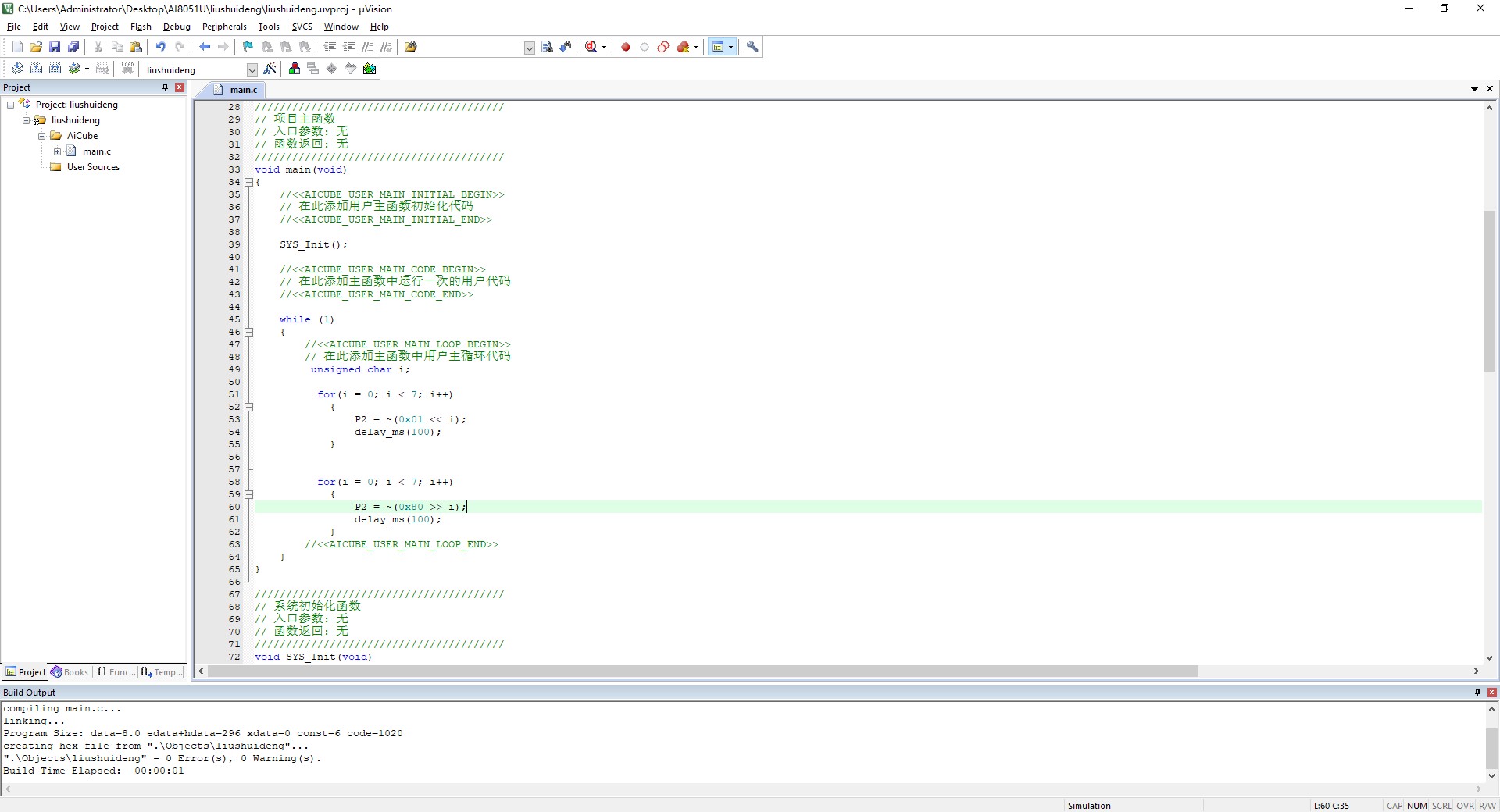Viewport: 1500px width, 812px height.
Task: Collapse the AiCube group folder
Action: coord(41,136)
